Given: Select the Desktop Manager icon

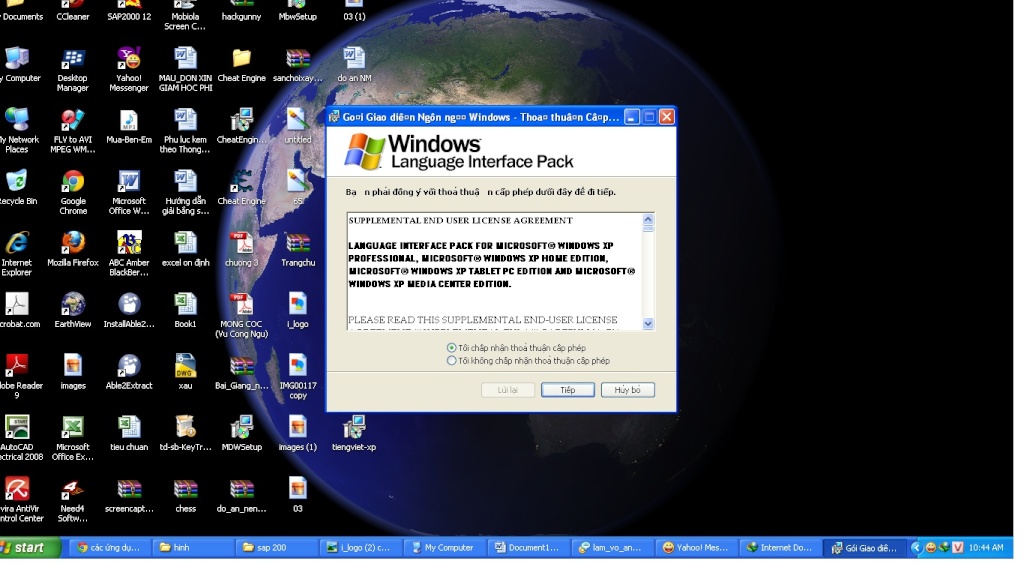Looking at the screenshot, I should point(72,69).
